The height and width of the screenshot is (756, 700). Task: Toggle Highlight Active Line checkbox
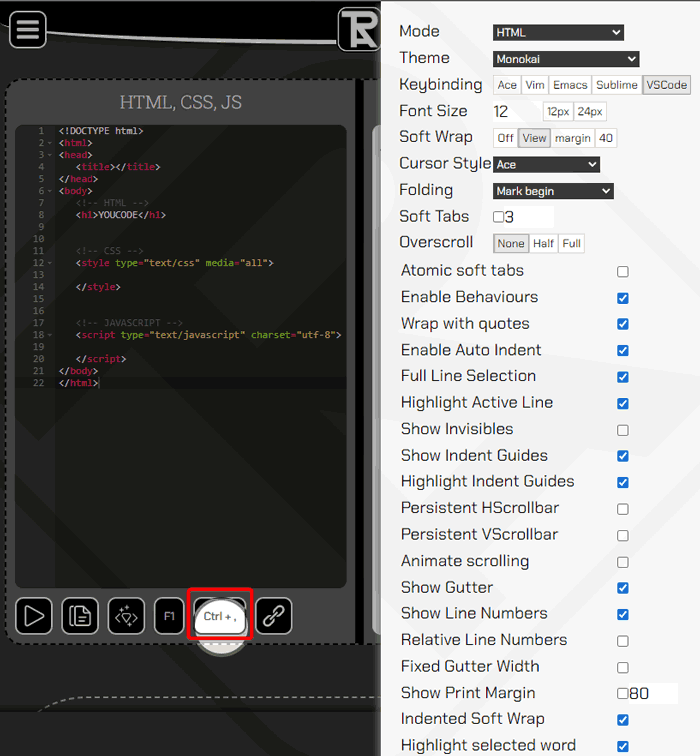pos(623,404)
